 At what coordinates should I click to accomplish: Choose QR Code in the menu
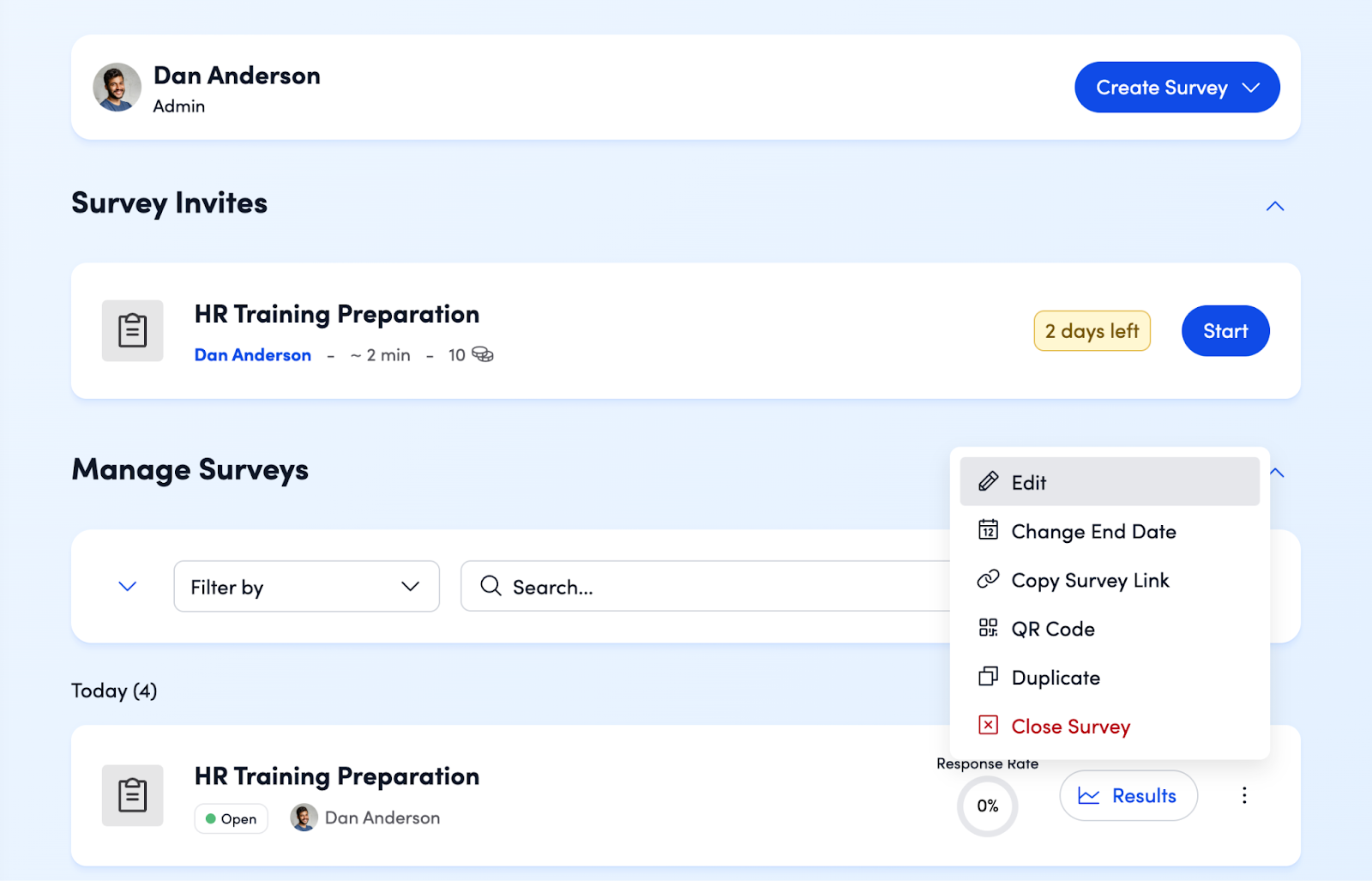pos(1053,629)
